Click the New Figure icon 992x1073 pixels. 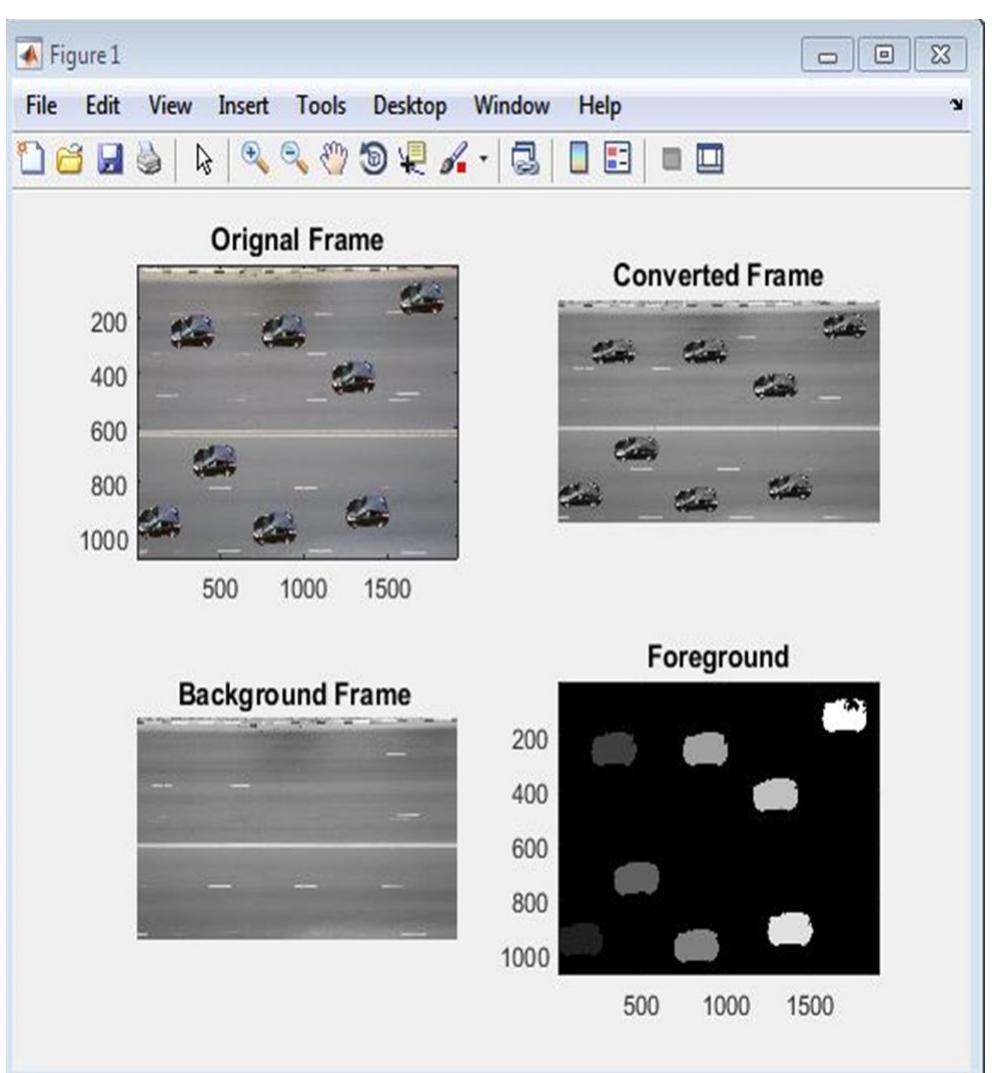coord(31,158)
